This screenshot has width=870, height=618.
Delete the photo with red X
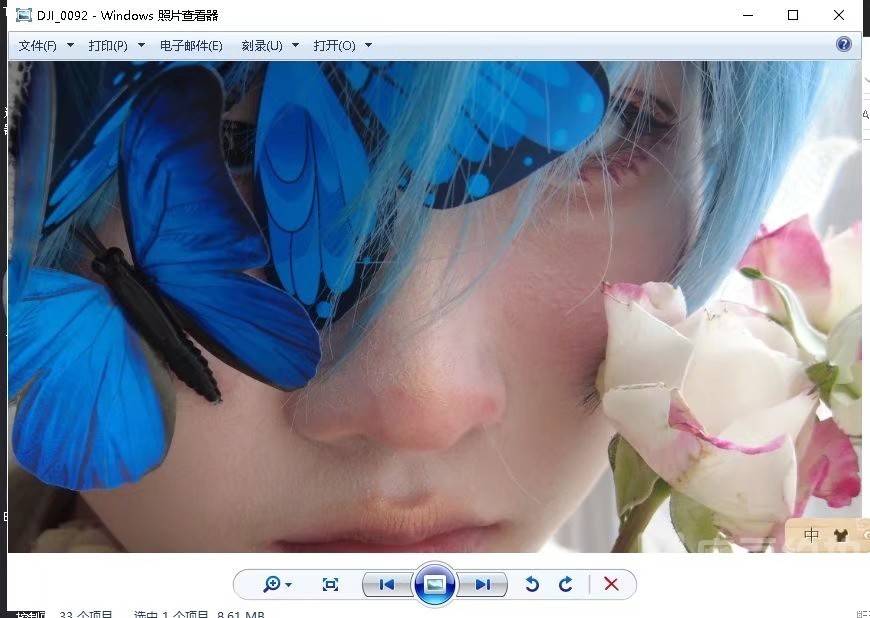point(611,584)
